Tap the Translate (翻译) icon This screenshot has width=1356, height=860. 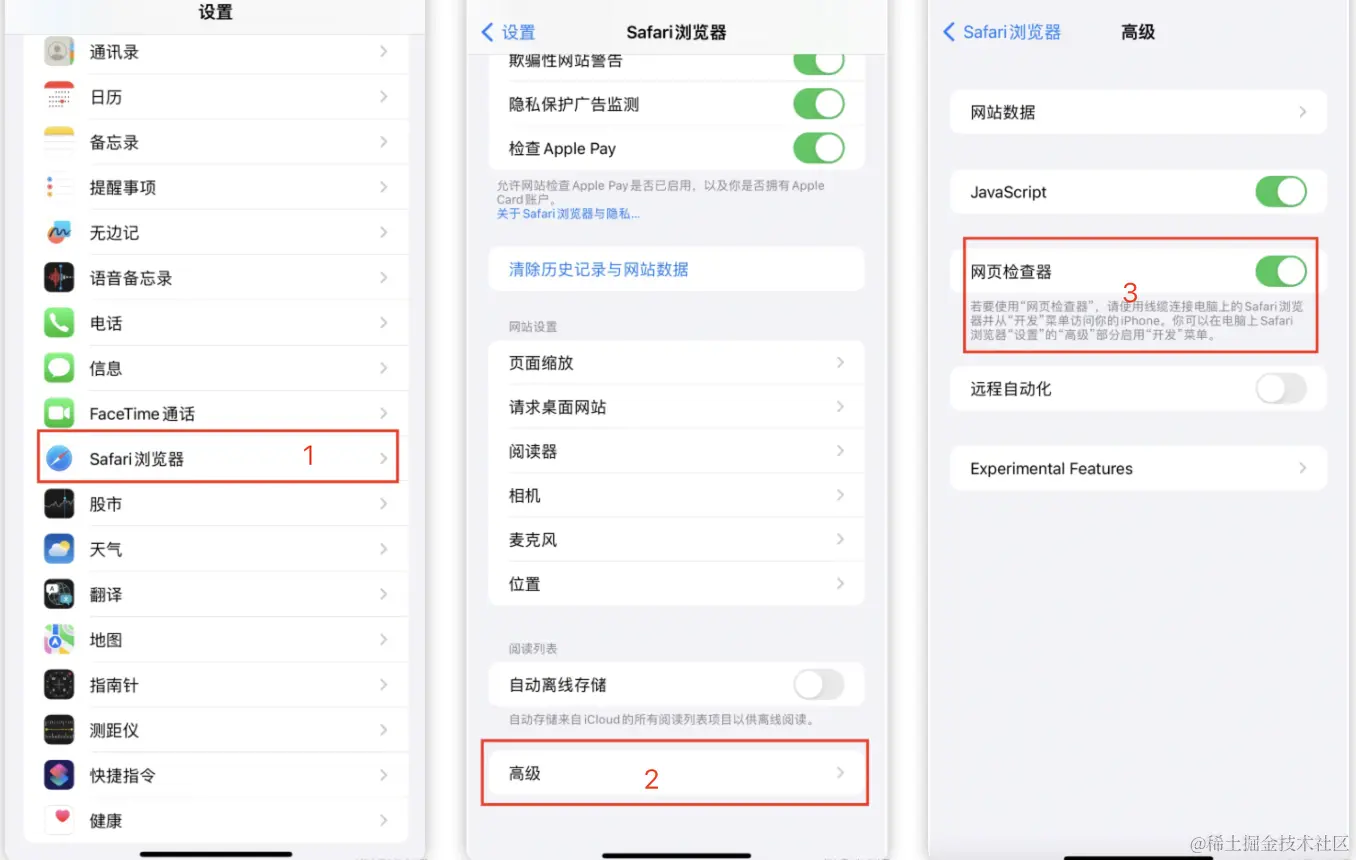[59, 594]
